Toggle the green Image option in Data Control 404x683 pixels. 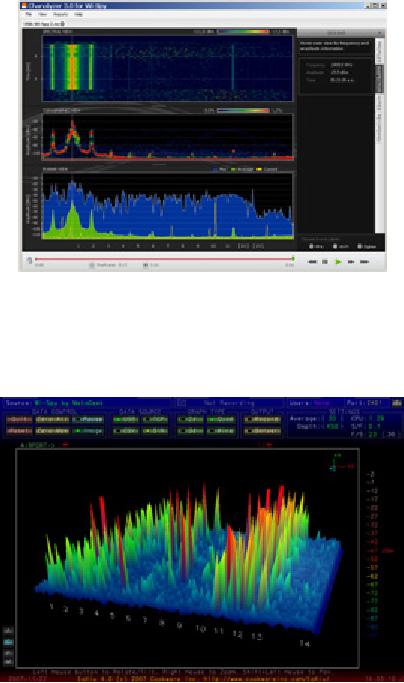click(88, 431)
